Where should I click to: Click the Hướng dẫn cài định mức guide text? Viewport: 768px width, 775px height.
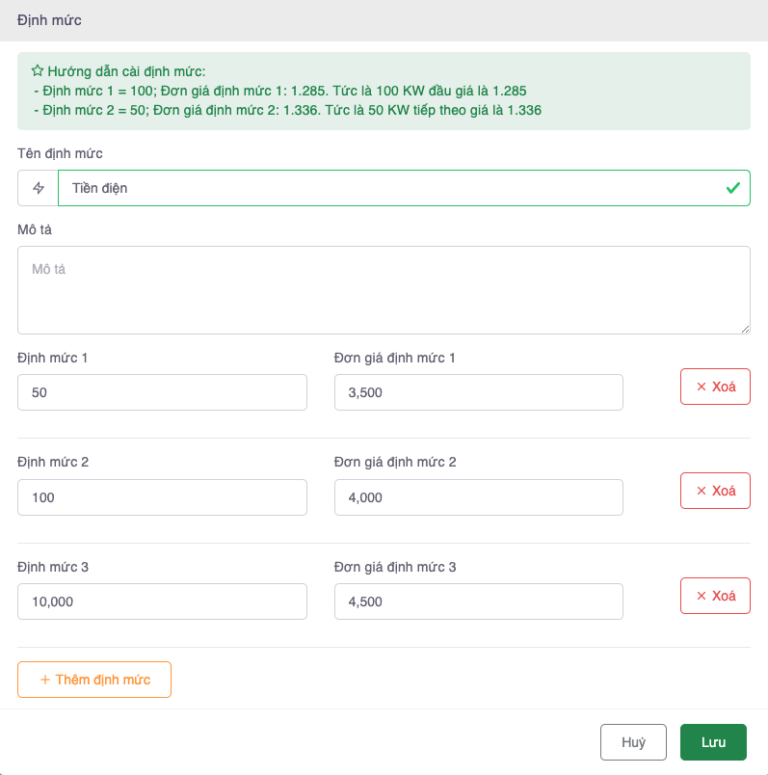[126, 71]
